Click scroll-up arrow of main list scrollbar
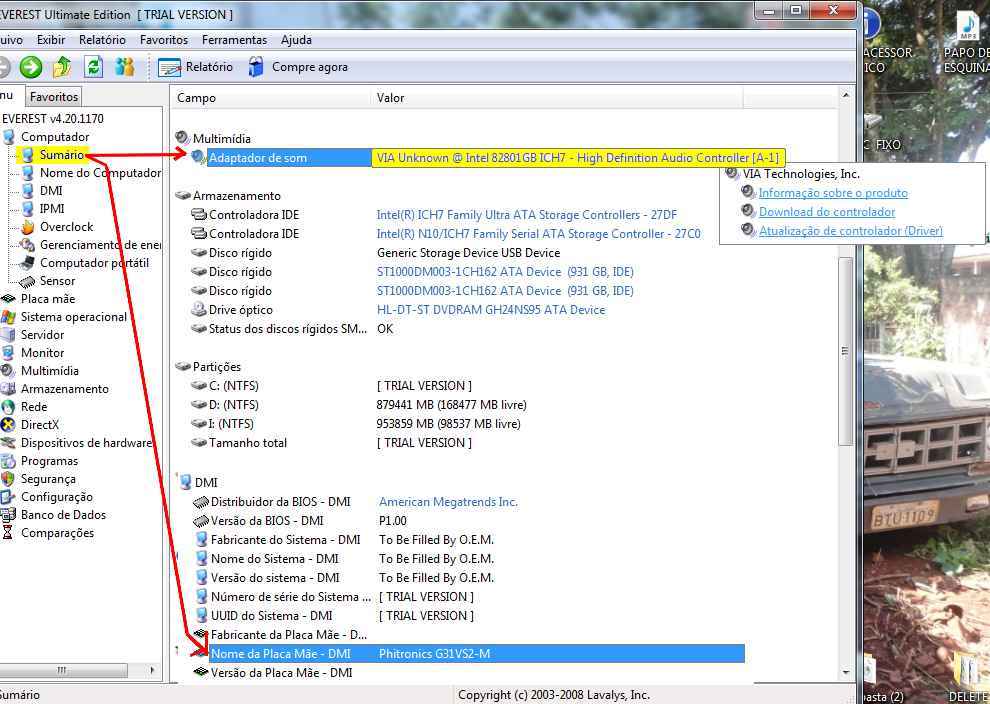This screenshot has height=704, width=990. (845, 95)
